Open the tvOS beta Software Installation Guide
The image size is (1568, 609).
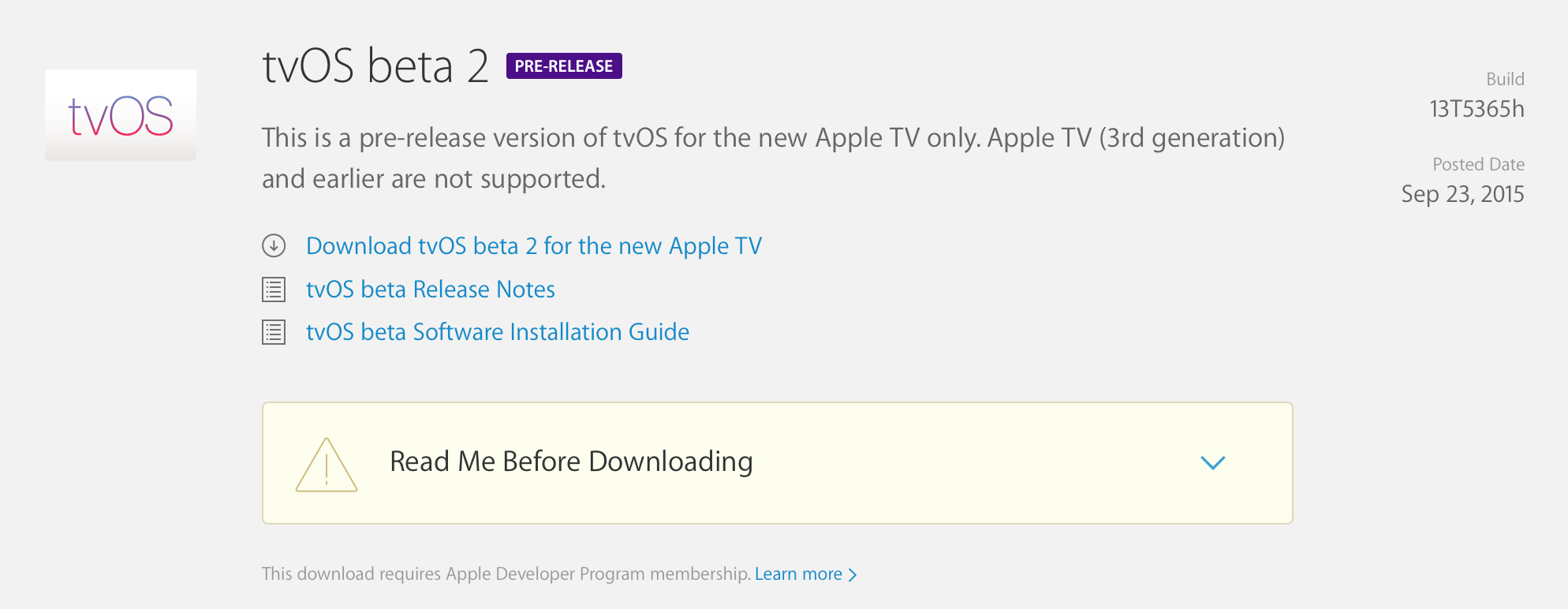click(497, 332)
